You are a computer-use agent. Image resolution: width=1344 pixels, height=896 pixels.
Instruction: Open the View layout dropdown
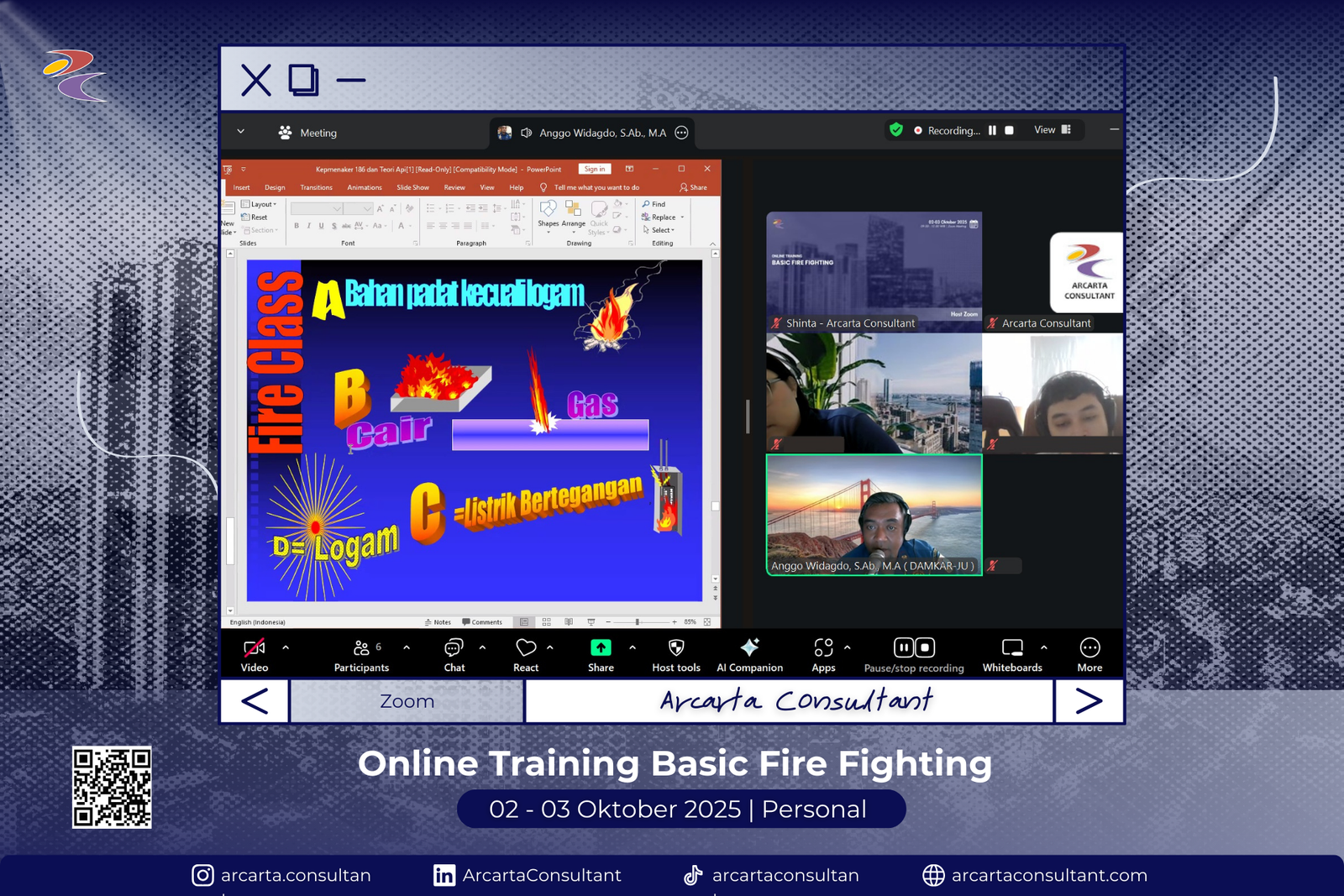[1052, 130]
